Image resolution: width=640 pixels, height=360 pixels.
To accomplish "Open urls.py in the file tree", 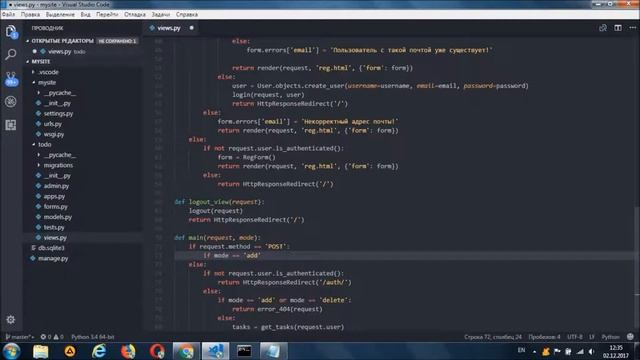I will pos(53,124).
